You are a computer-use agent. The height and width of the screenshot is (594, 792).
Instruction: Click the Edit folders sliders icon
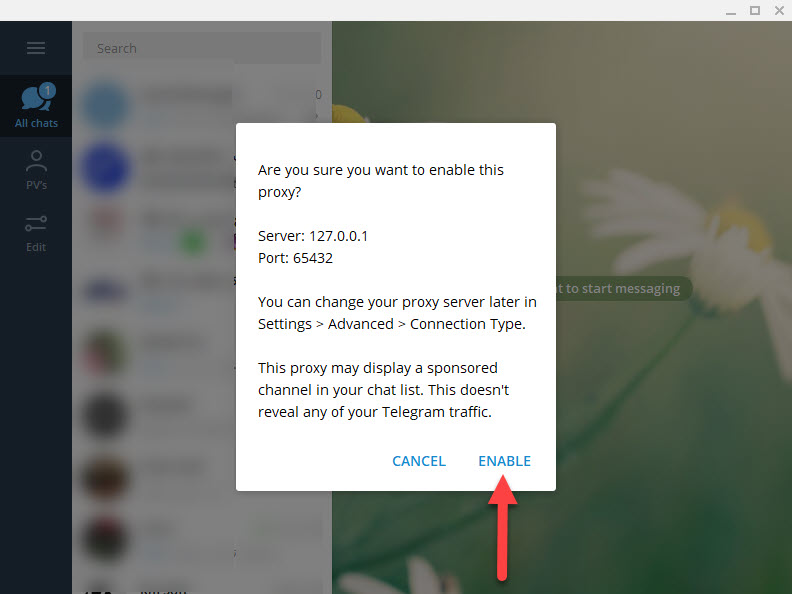[x=36, y=223]
